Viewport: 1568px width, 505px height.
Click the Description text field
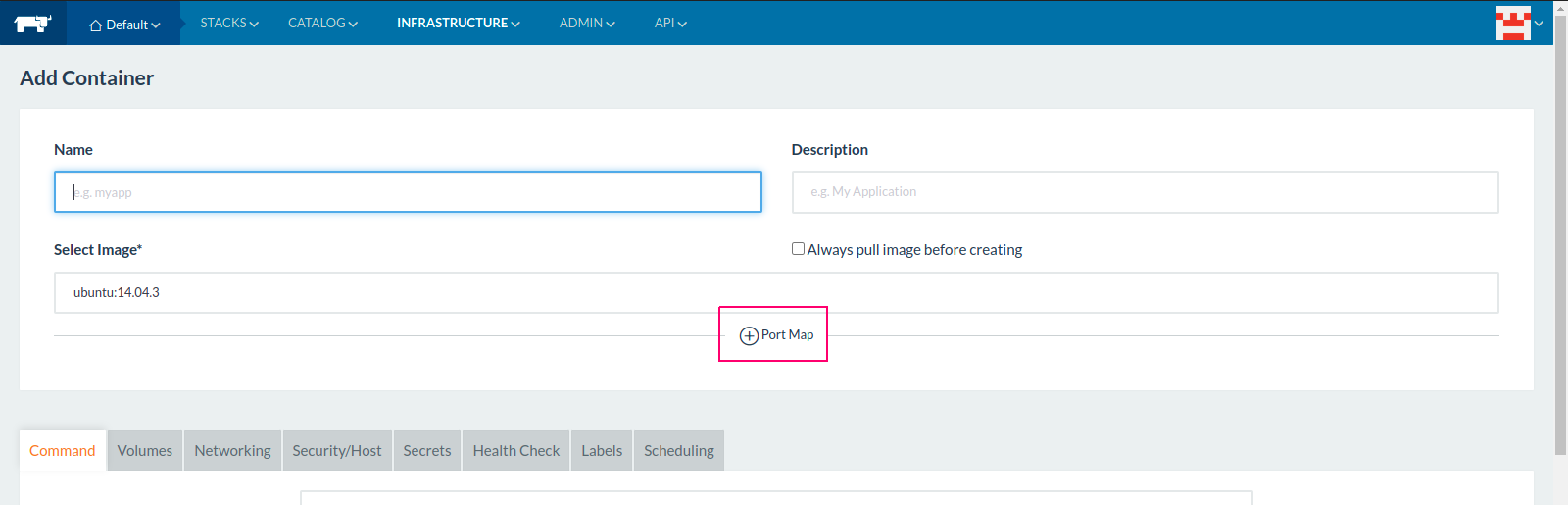(1145, 192)
